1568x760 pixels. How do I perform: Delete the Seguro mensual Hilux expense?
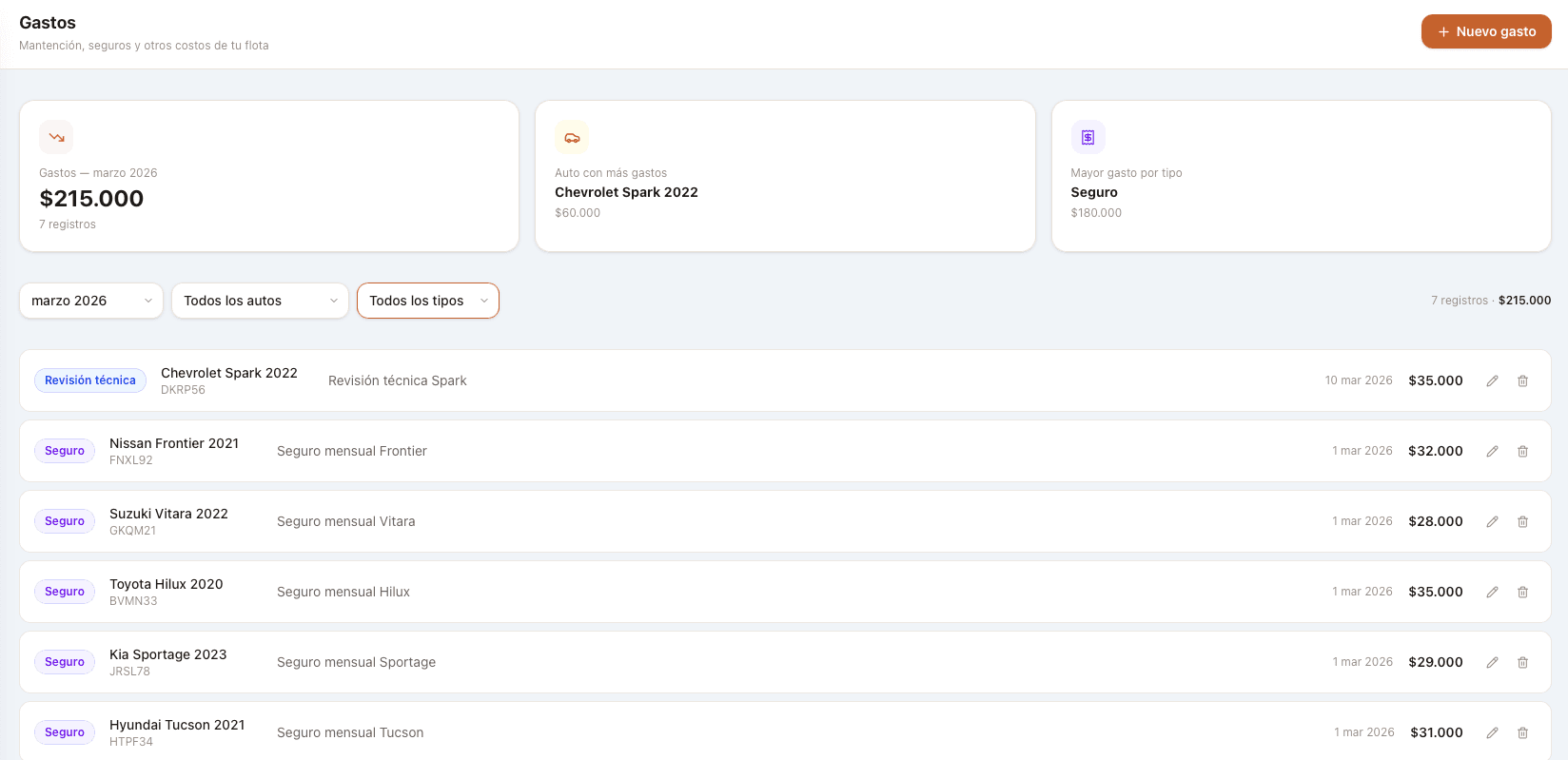(x=1522, y=592)
